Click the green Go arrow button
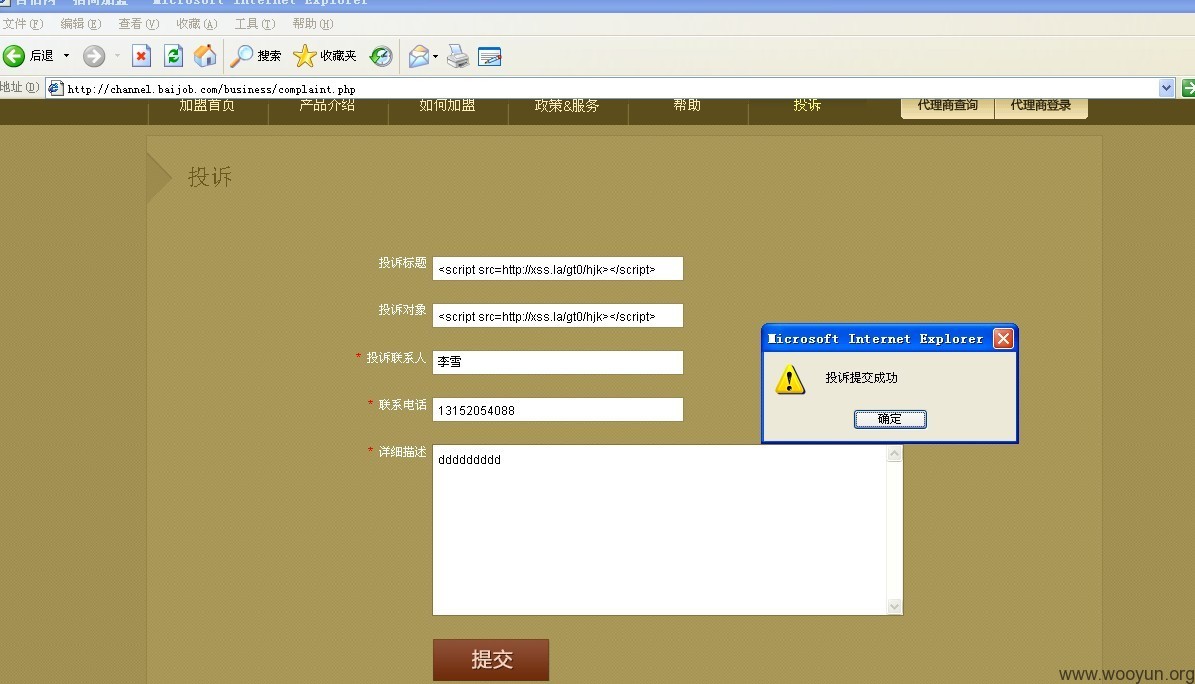Screen dimensions: 1195x684 click(1188, 88)
